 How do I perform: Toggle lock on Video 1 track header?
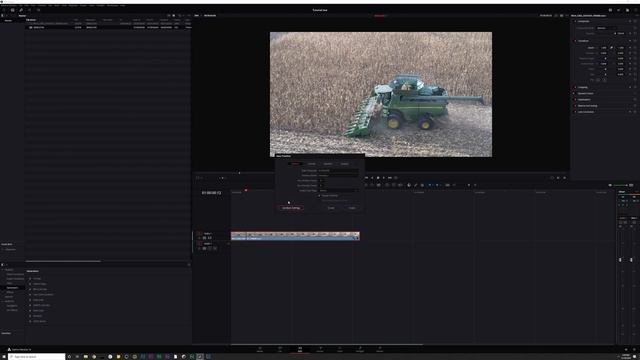(x=200, y=238)
